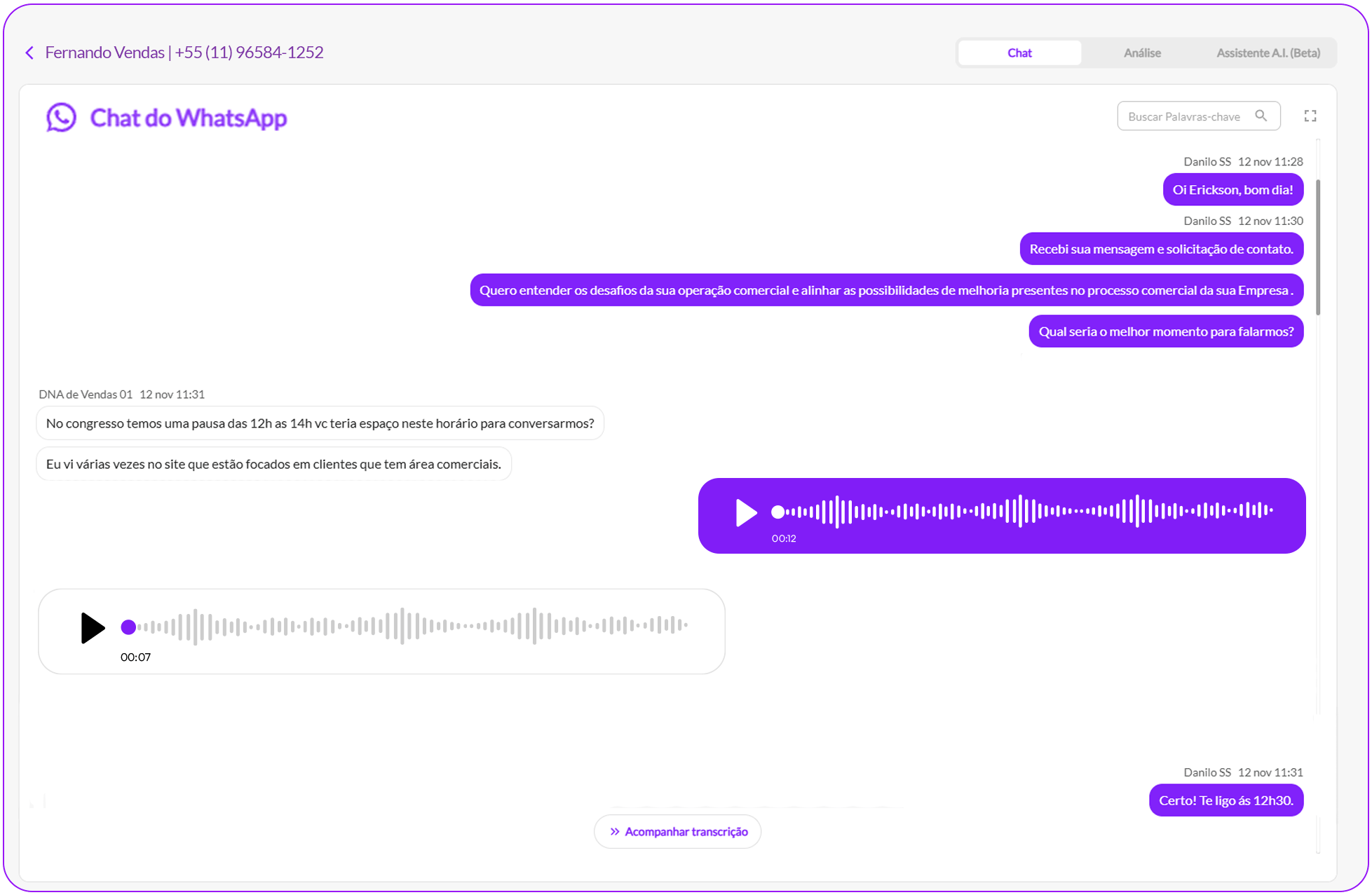Switch to the Chat tab
This screenshot has width=1372, height=895.
pos(1019,53)
